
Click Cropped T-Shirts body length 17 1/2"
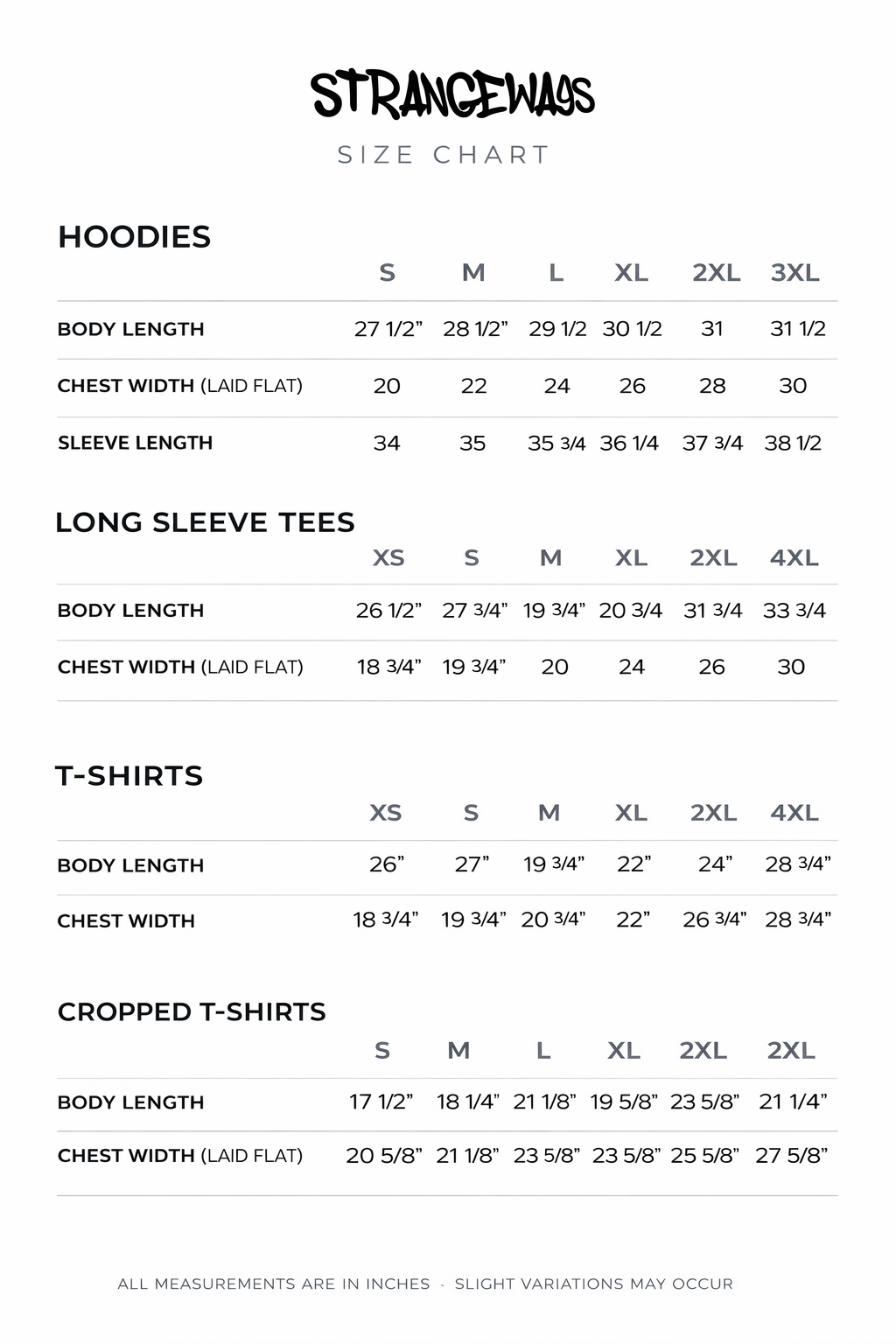pyautogui.click(x=381, y=1102)
